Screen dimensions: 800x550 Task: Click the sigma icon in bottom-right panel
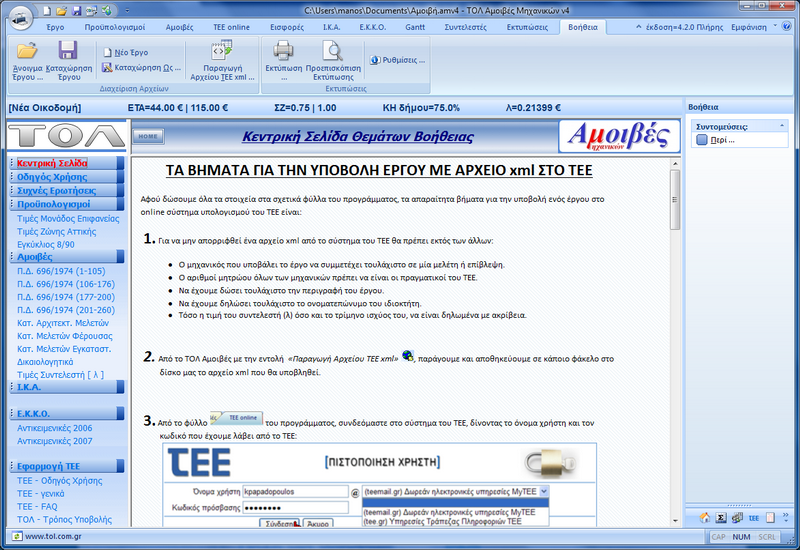point(720,517)
